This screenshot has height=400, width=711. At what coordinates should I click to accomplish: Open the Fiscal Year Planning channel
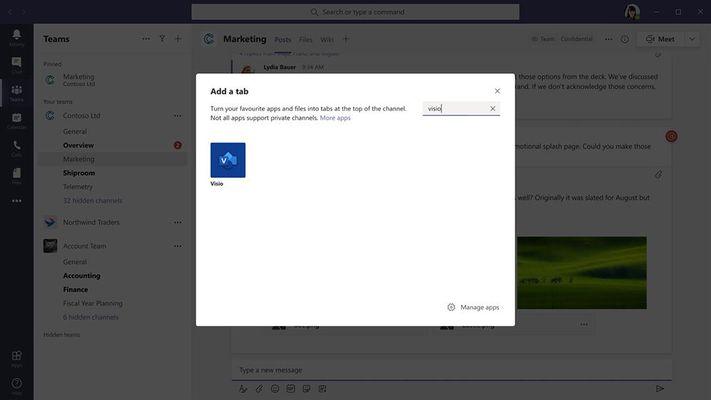pyautogui.click(x=93, y=303)
